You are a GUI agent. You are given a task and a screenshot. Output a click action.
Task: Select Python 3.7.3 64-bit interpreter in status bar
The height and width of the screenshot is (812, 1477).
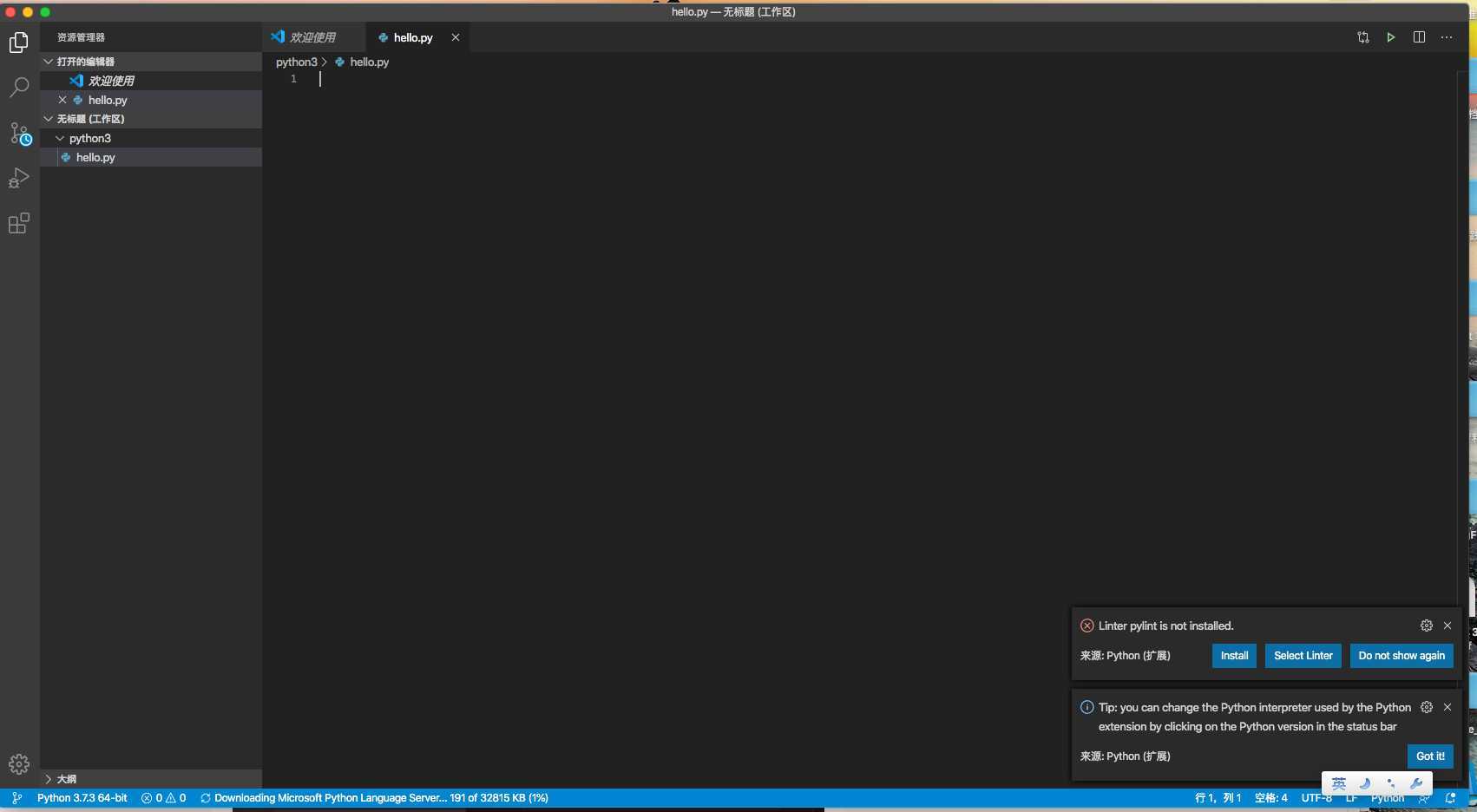click(x=82, y=798)
